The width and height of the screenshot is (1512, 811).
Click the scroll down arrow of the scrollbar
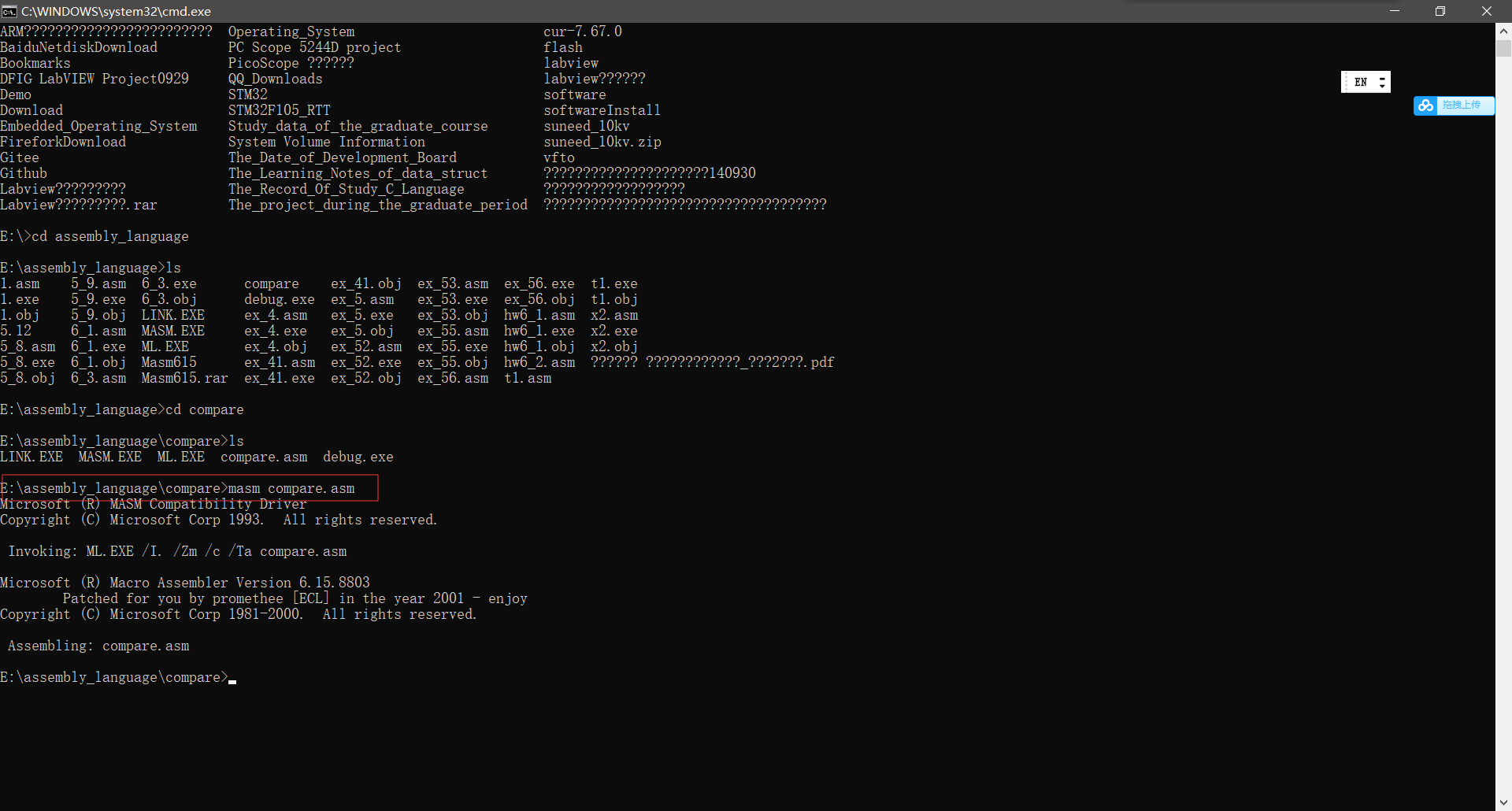[x=1503, y=802]
